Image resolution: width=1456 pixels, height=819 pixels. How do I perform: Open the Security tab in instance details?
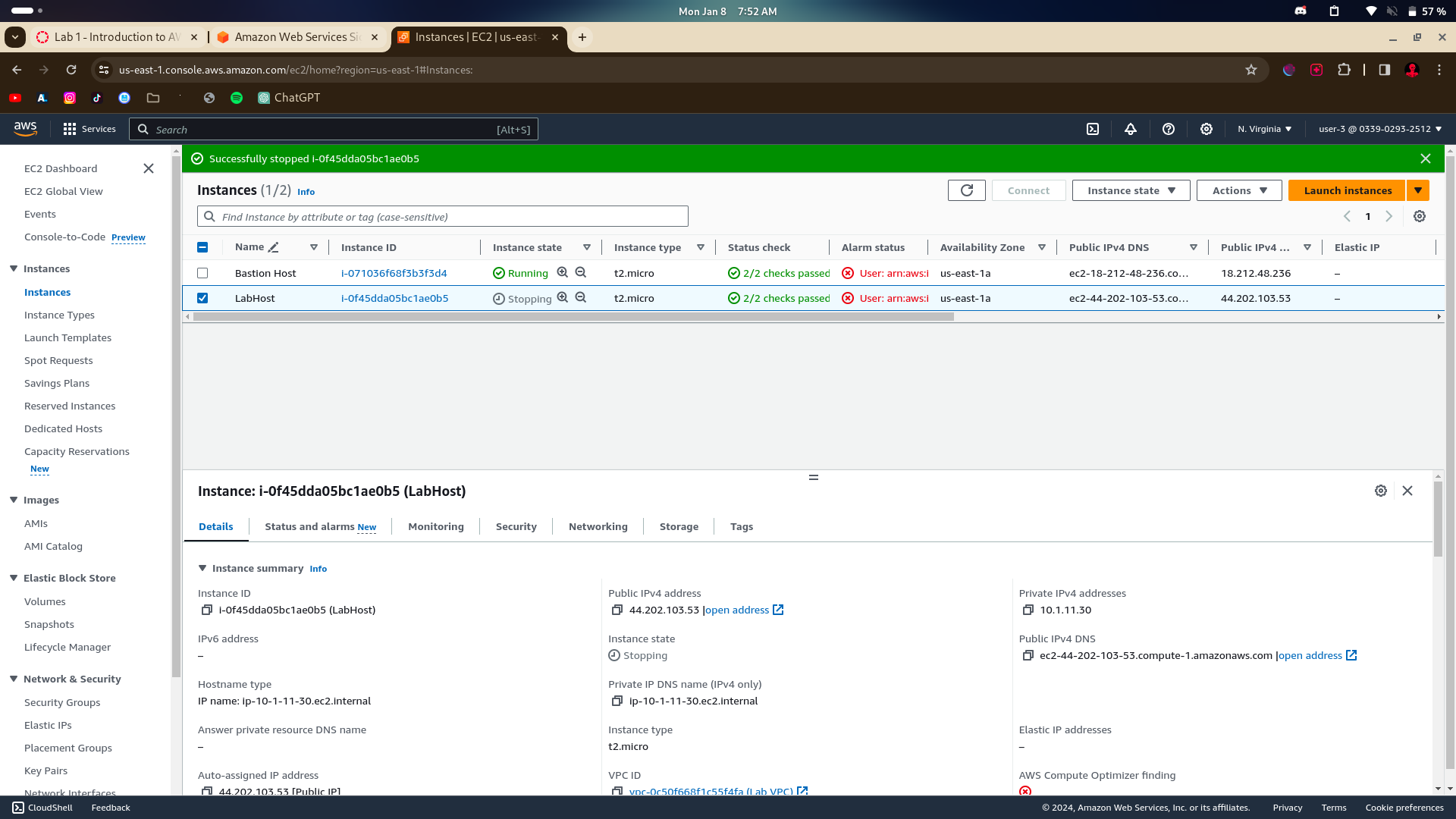516,526
